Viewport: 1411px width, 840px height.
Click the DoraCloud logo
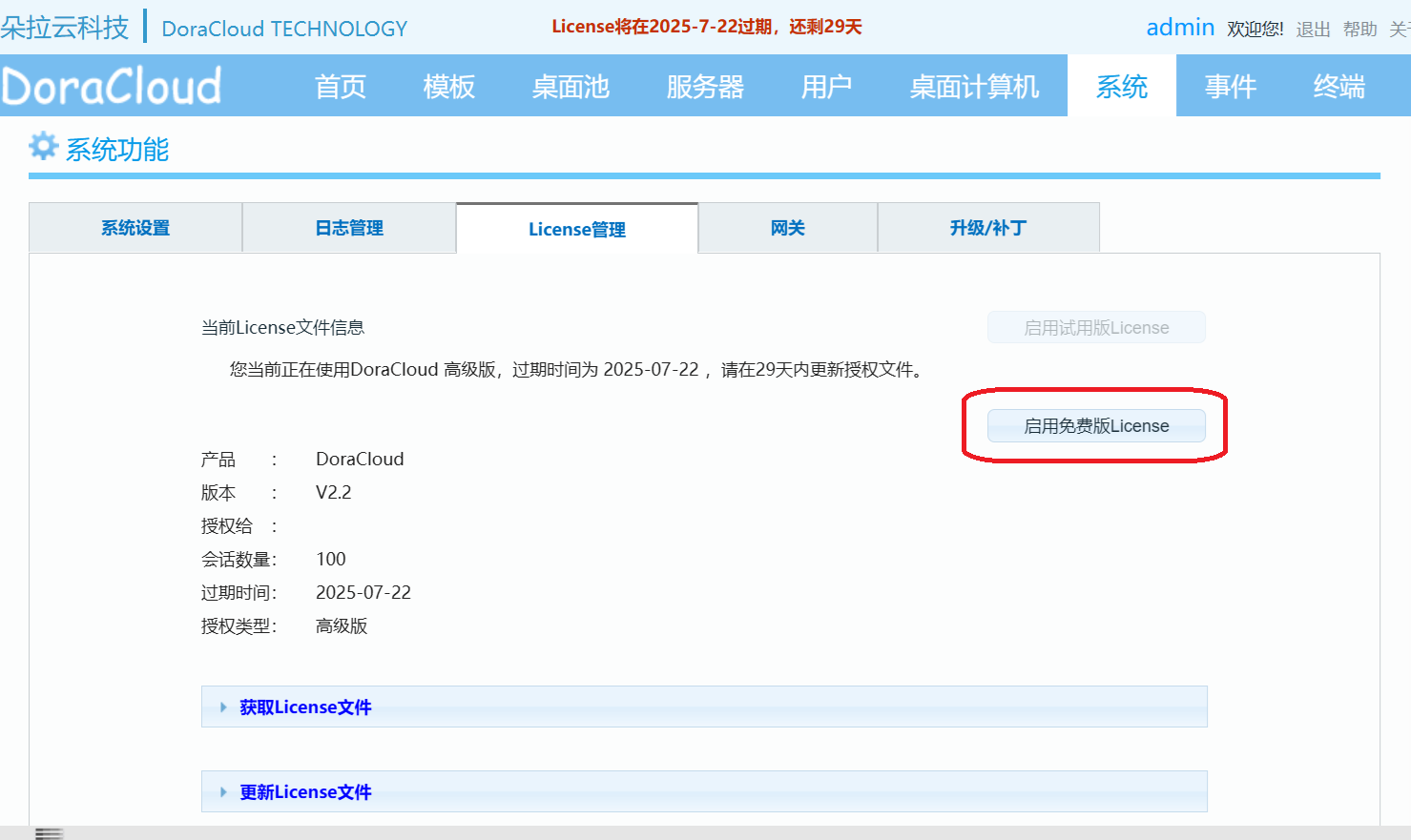112,85
